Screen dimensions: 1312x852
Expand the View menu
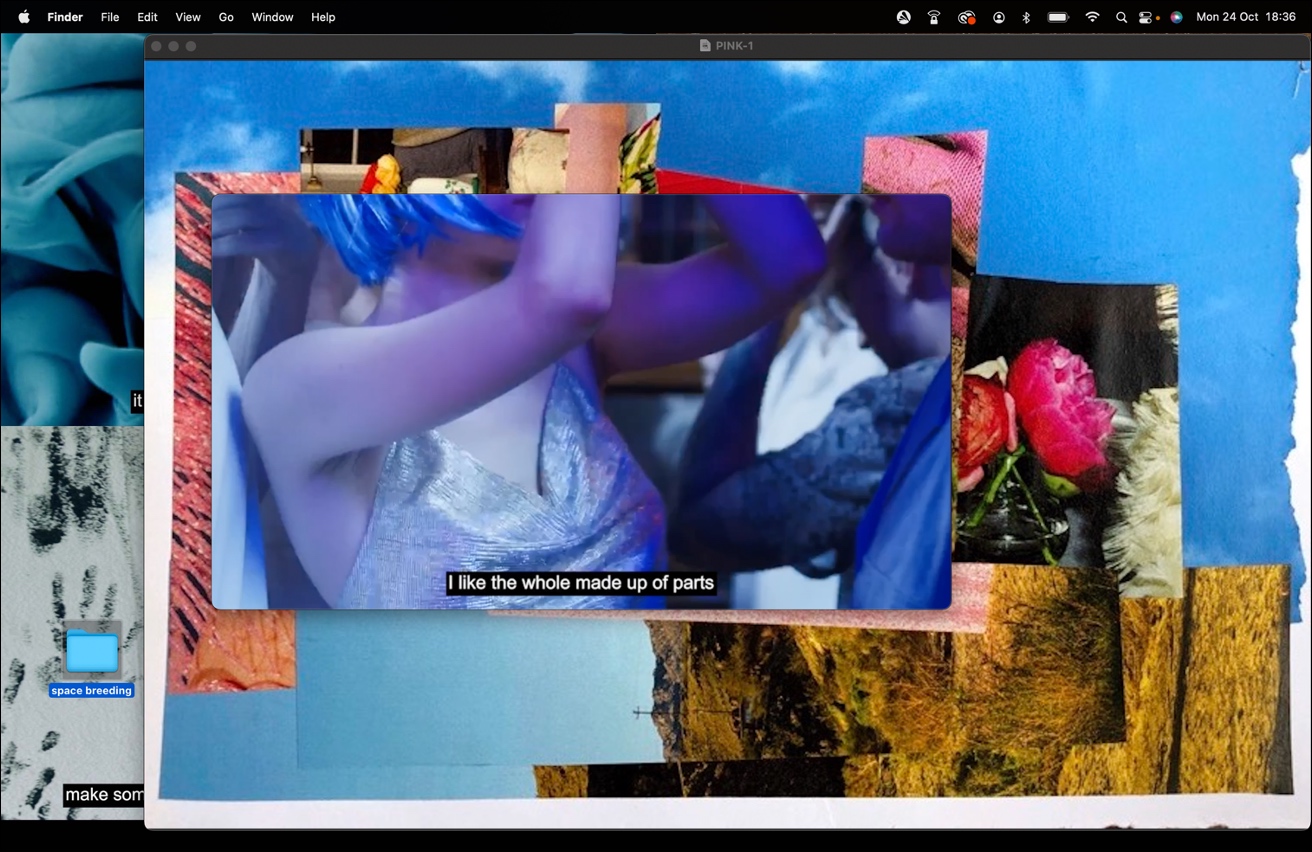click(188, 17)
